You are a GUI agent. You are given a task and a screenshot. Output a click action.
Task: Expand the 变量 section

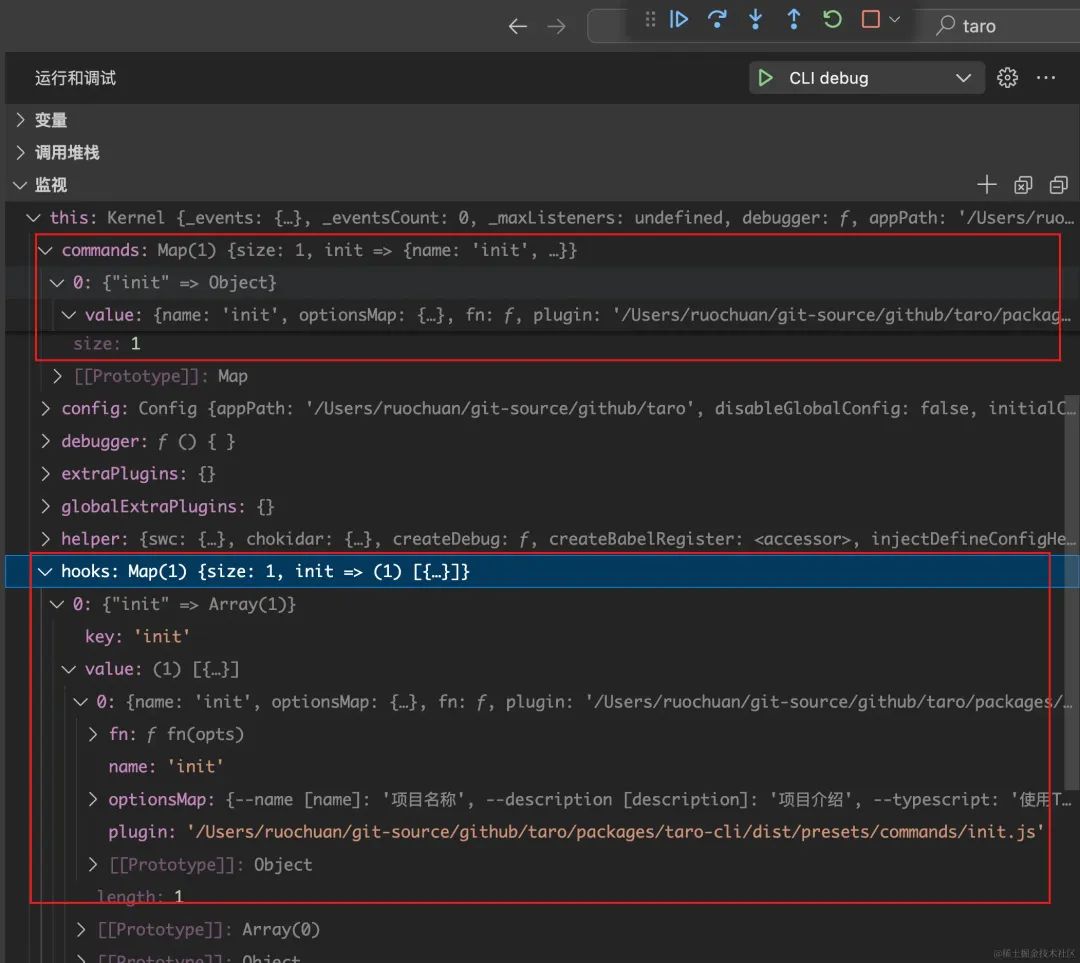coord(21,120)
